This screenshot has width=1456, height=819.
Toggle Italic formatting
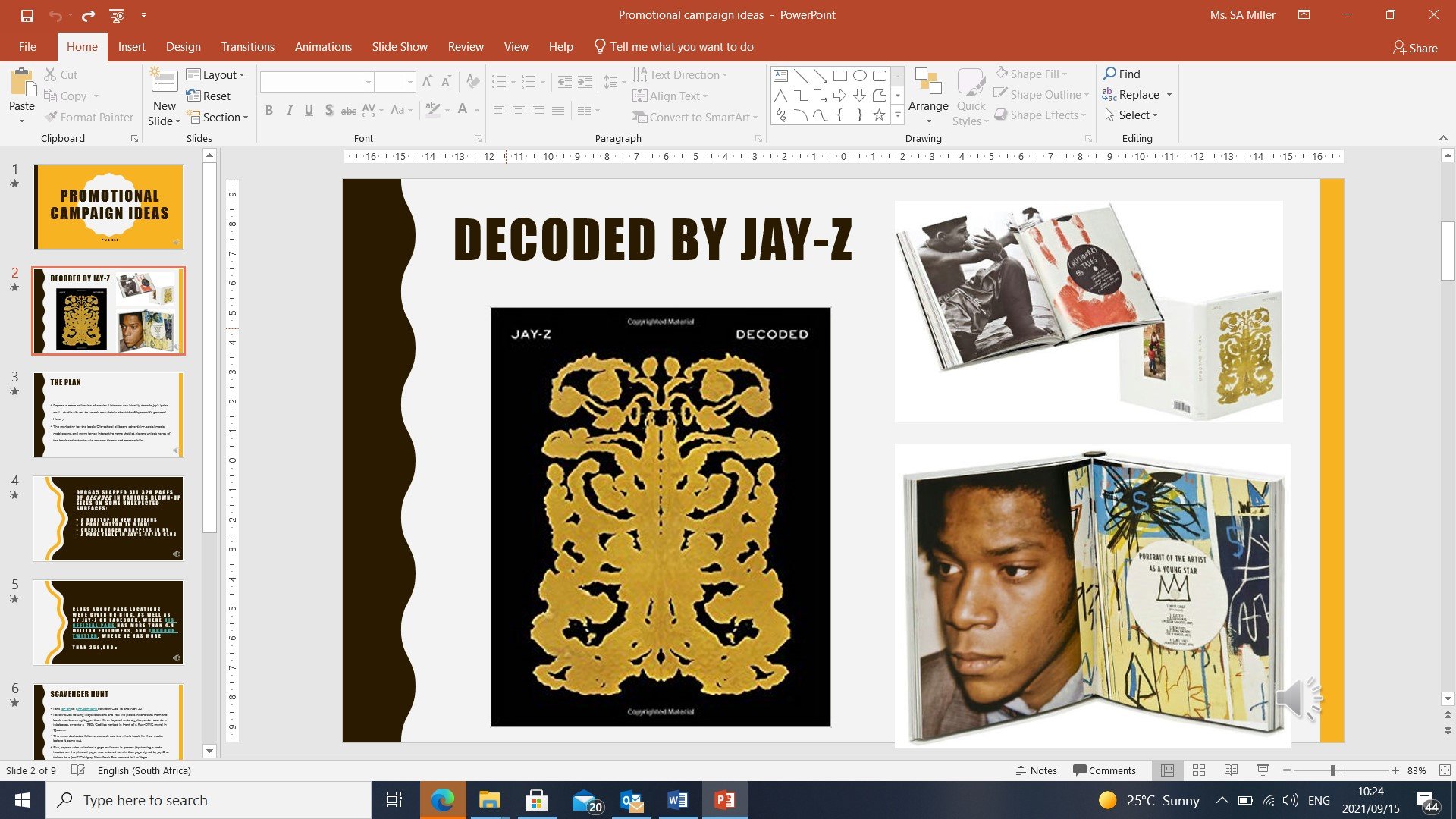click(289, 111)
